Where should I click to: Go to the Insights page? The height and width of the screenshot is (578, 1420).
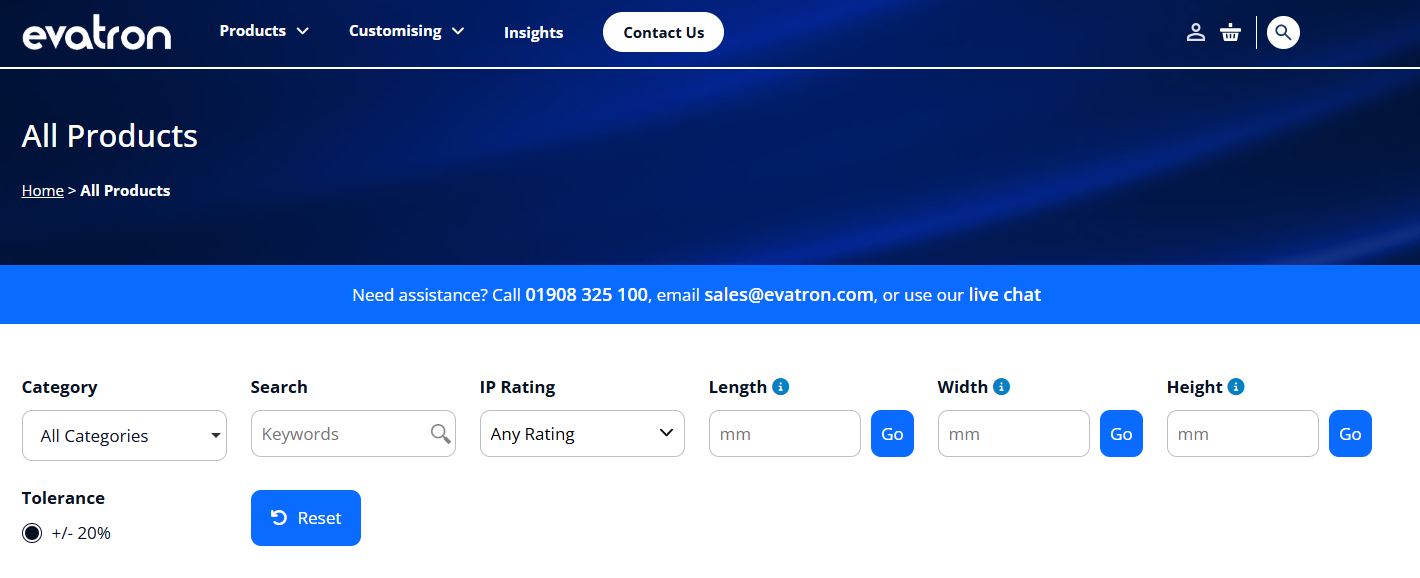click(533, 33)
